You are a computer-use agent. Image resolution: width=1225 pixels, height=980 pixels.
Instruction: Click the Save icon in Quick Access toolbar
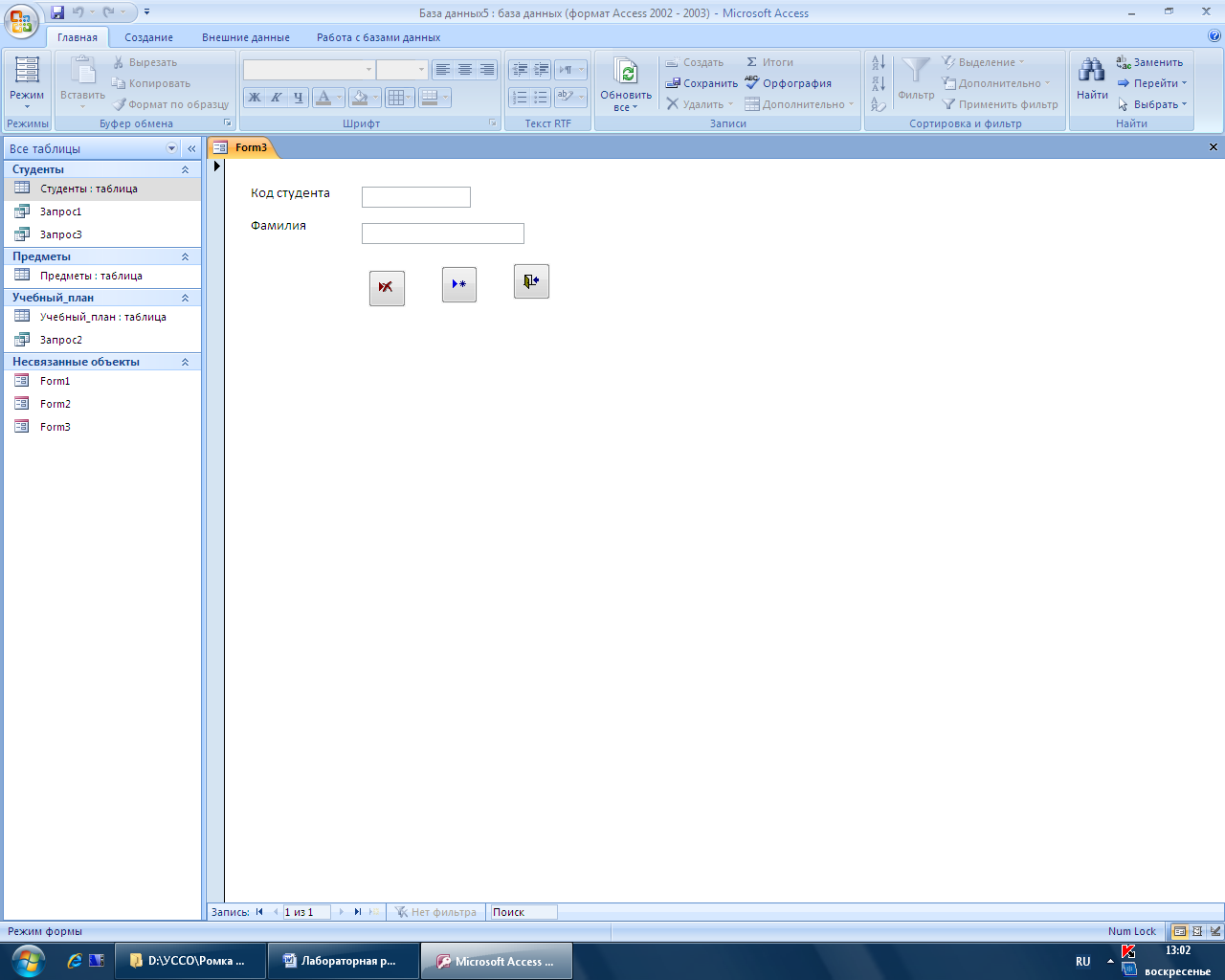[57, 12]
